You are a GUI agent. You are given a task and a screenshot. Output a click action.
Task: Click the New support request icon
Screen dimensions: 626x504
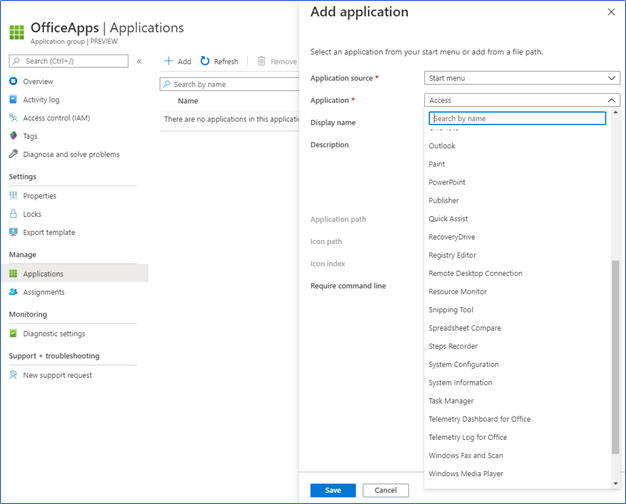click(13, 375)
